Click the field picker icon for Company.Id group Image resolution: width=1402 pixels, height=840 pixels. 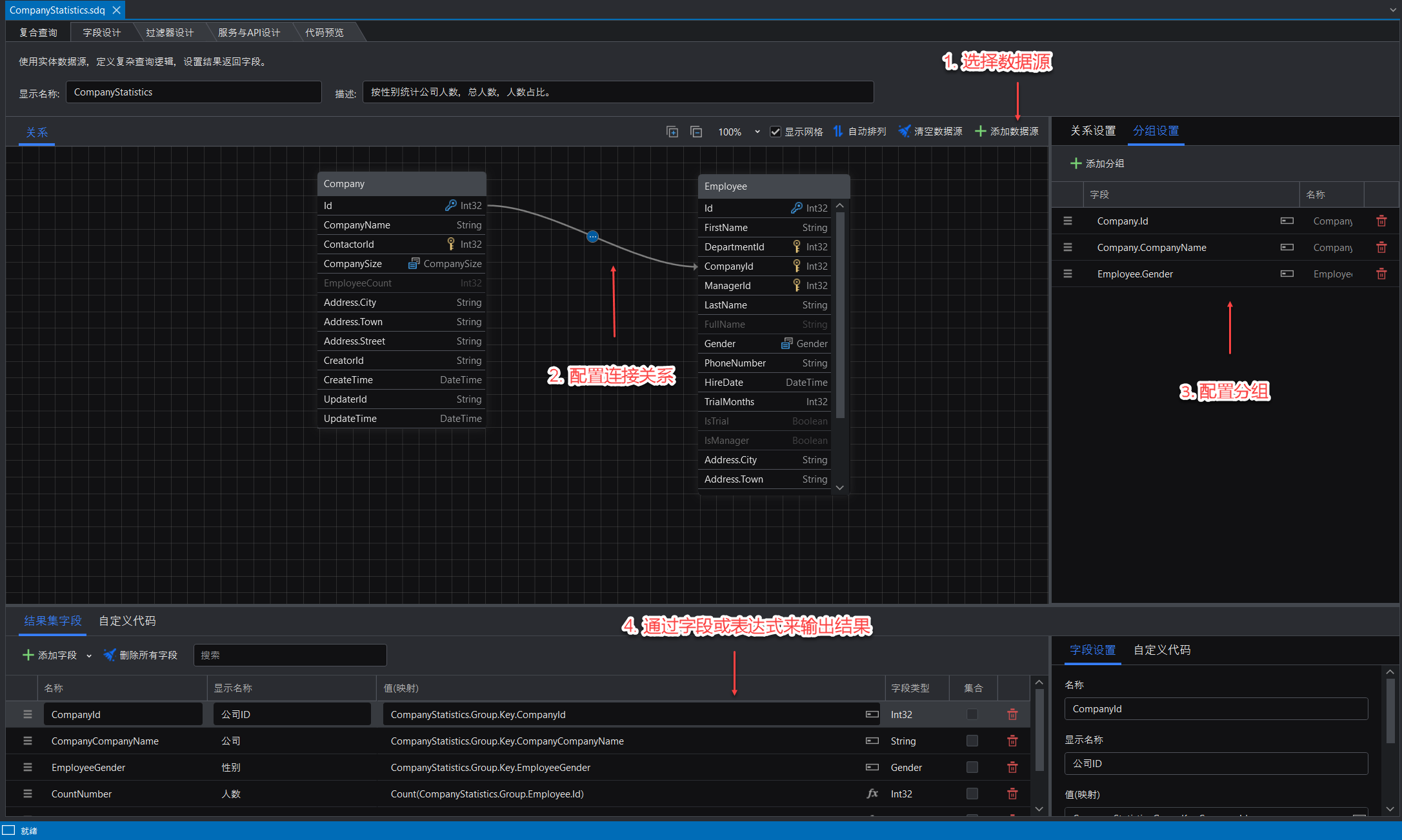[1287, 221]
